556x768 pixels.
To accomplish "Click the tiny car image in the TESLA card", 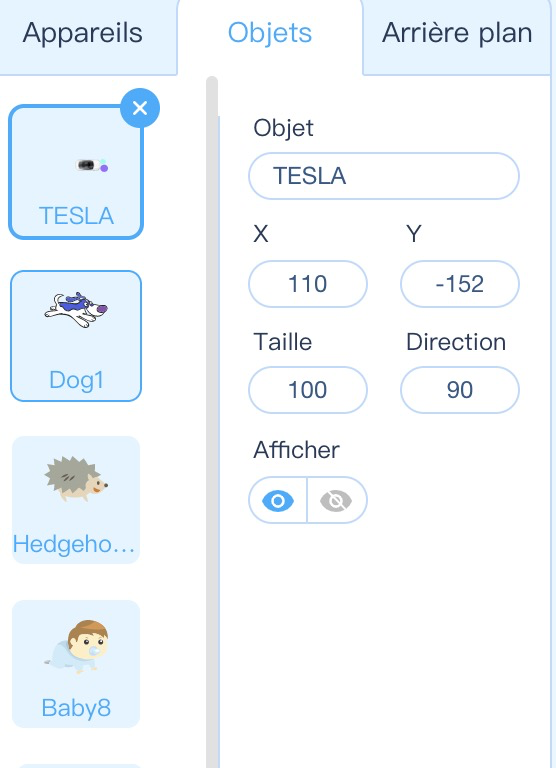I will tap(92, 165).
